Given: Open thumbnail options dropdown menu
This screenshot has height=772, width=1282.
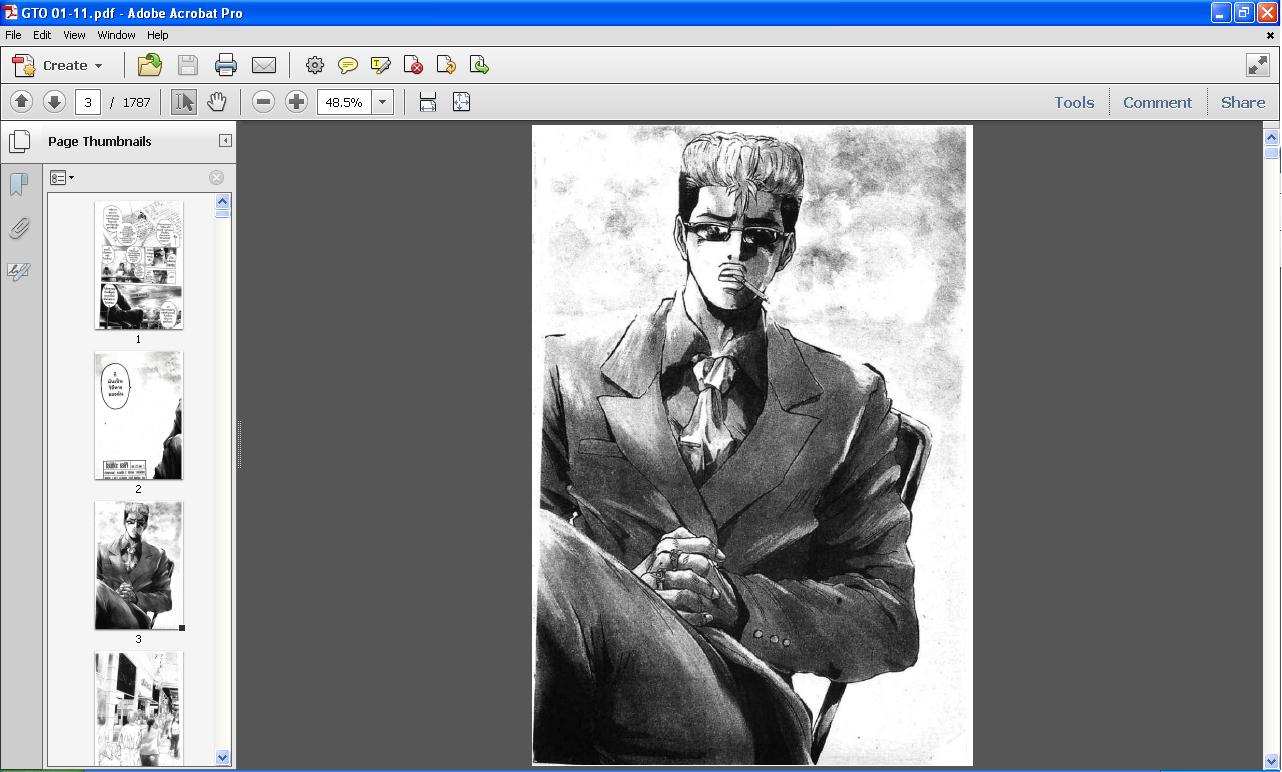Looking at the screenshot, I should coord(62,178).
